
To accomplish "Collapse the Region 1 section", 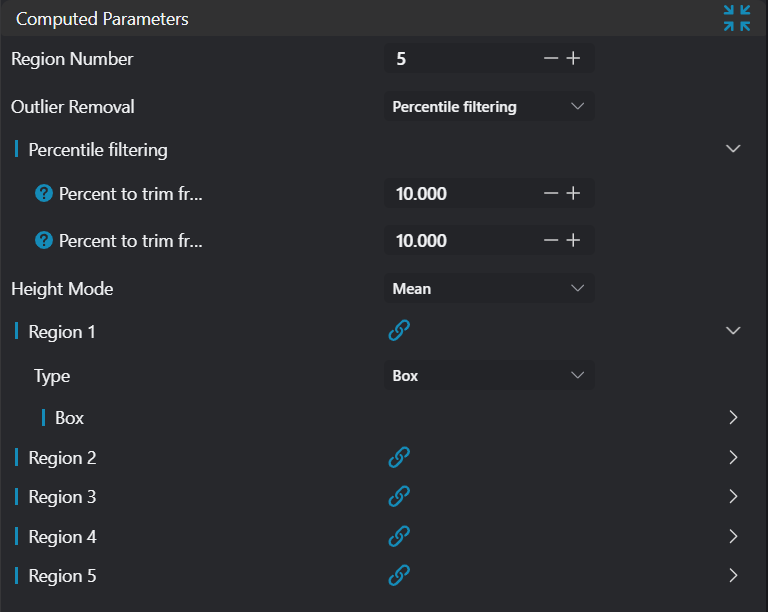I will tap(733, 331).
